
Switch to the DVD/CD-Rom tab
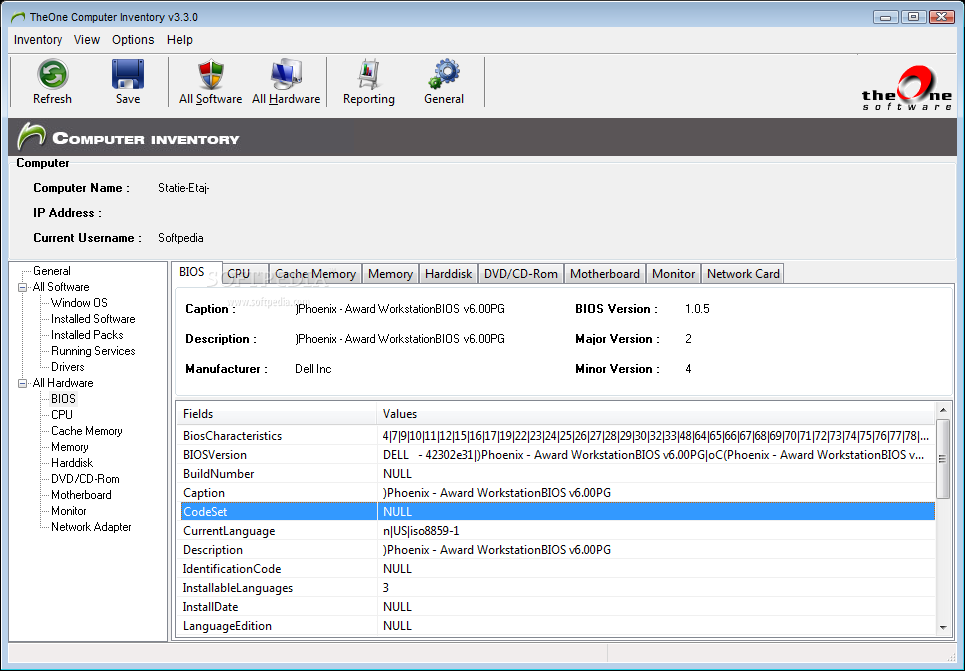click(x=521, y=273)
